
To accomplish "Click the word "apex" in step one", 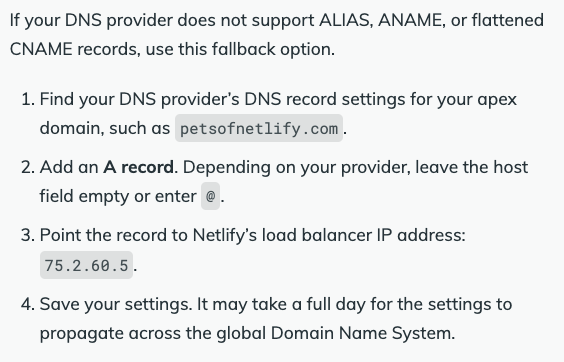I will 497,100.
